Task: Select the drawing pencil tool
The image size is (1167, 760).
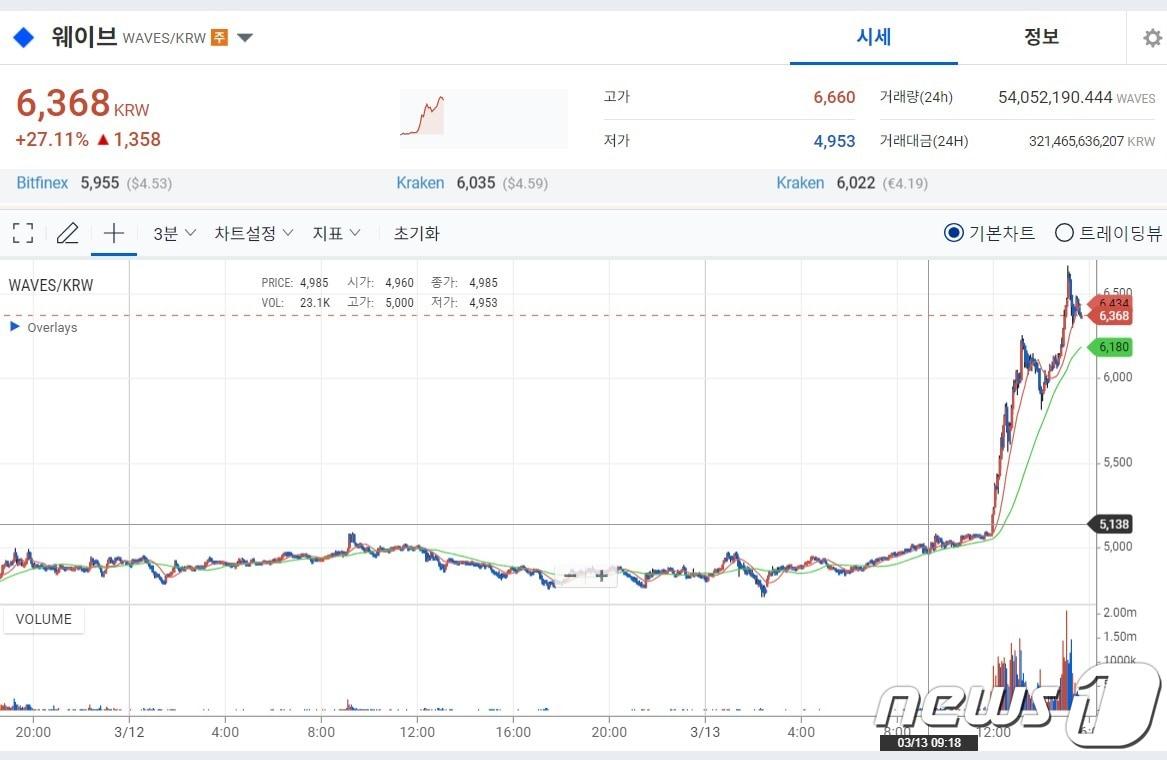Action: pyautogui.click(x=67, y=232)
